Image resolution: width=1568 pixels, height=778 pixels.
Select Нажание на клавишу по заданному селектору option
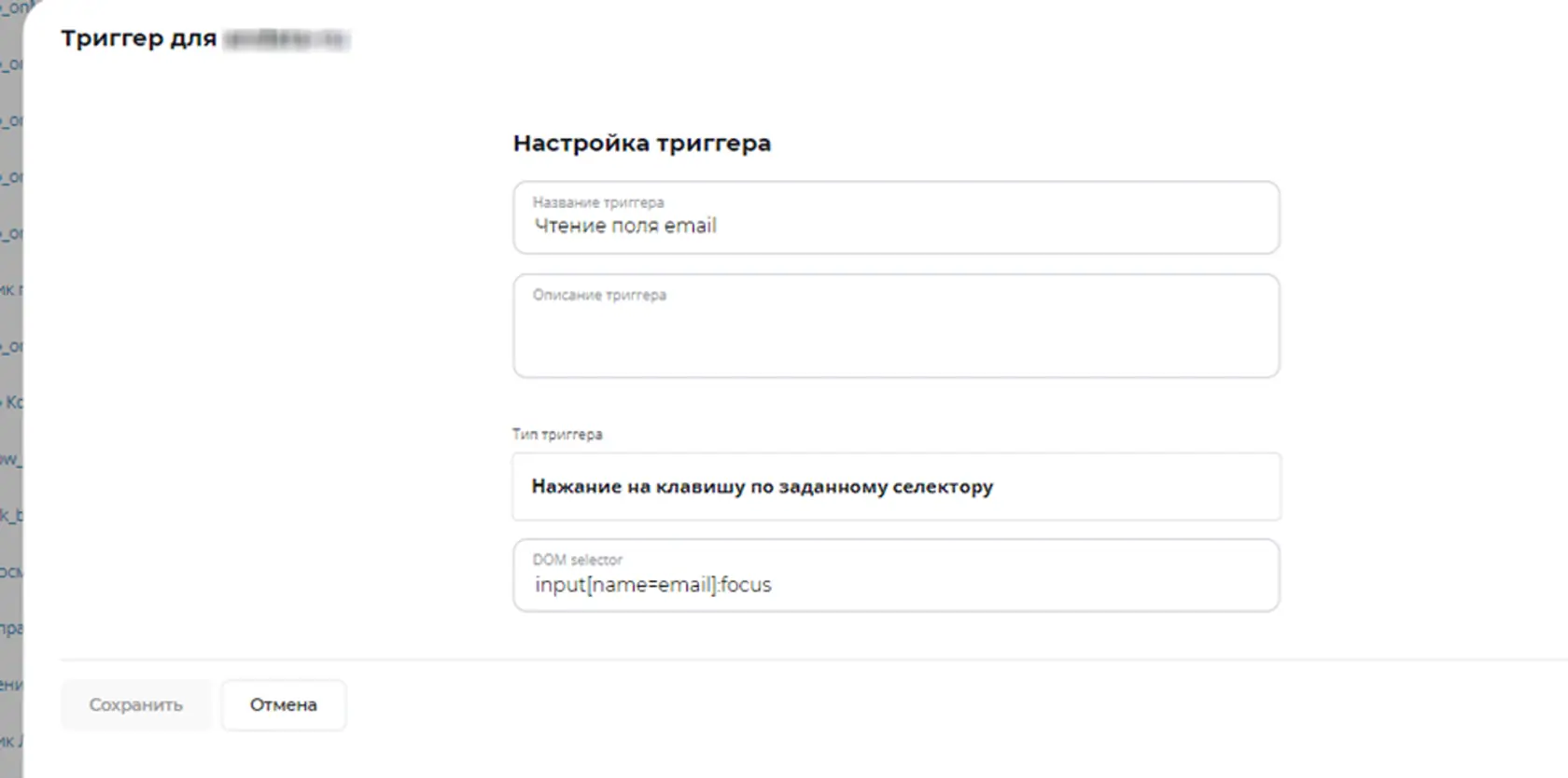pyautogui.click(x=763, y=487)
